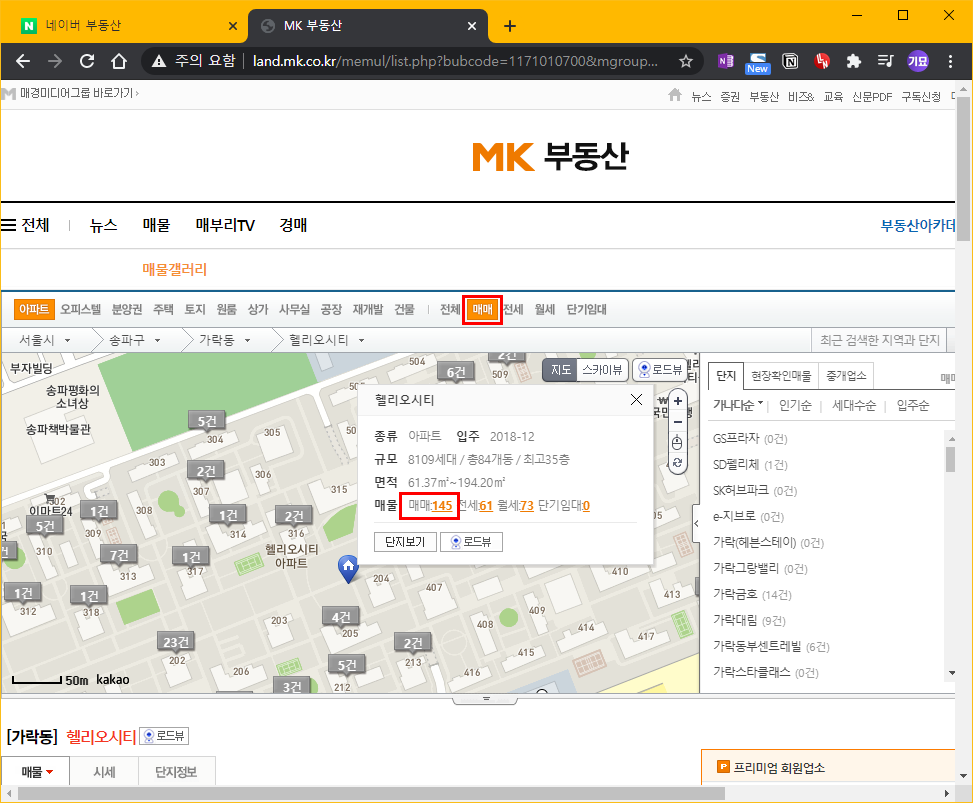The height and width of the screenshot is (803, 973).
Task: Select the 월세 deal type filter
Action: click(x=545, y=309)
